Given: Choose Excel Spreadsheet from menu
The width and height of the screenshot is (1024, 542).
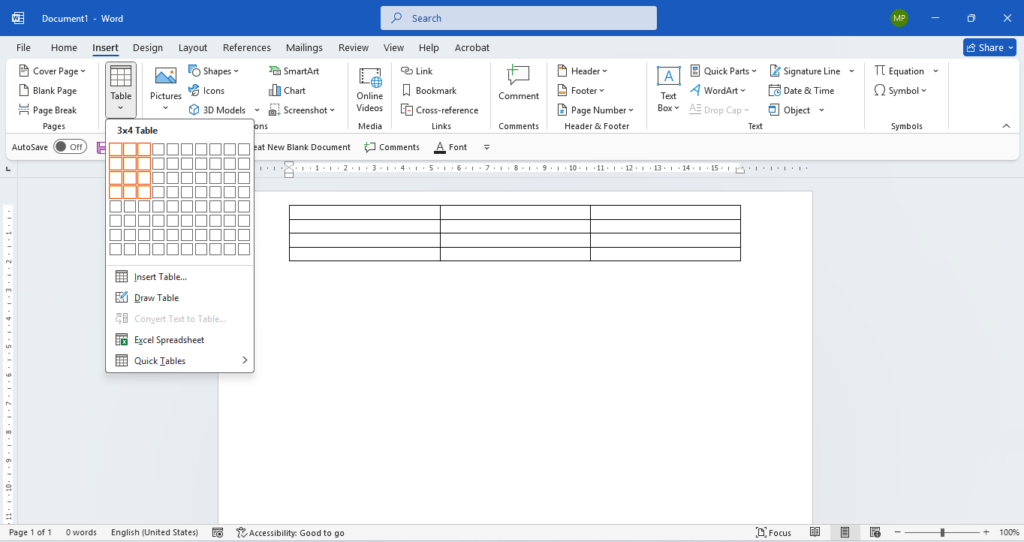Looking at the screenshot, I should point(180,340).
